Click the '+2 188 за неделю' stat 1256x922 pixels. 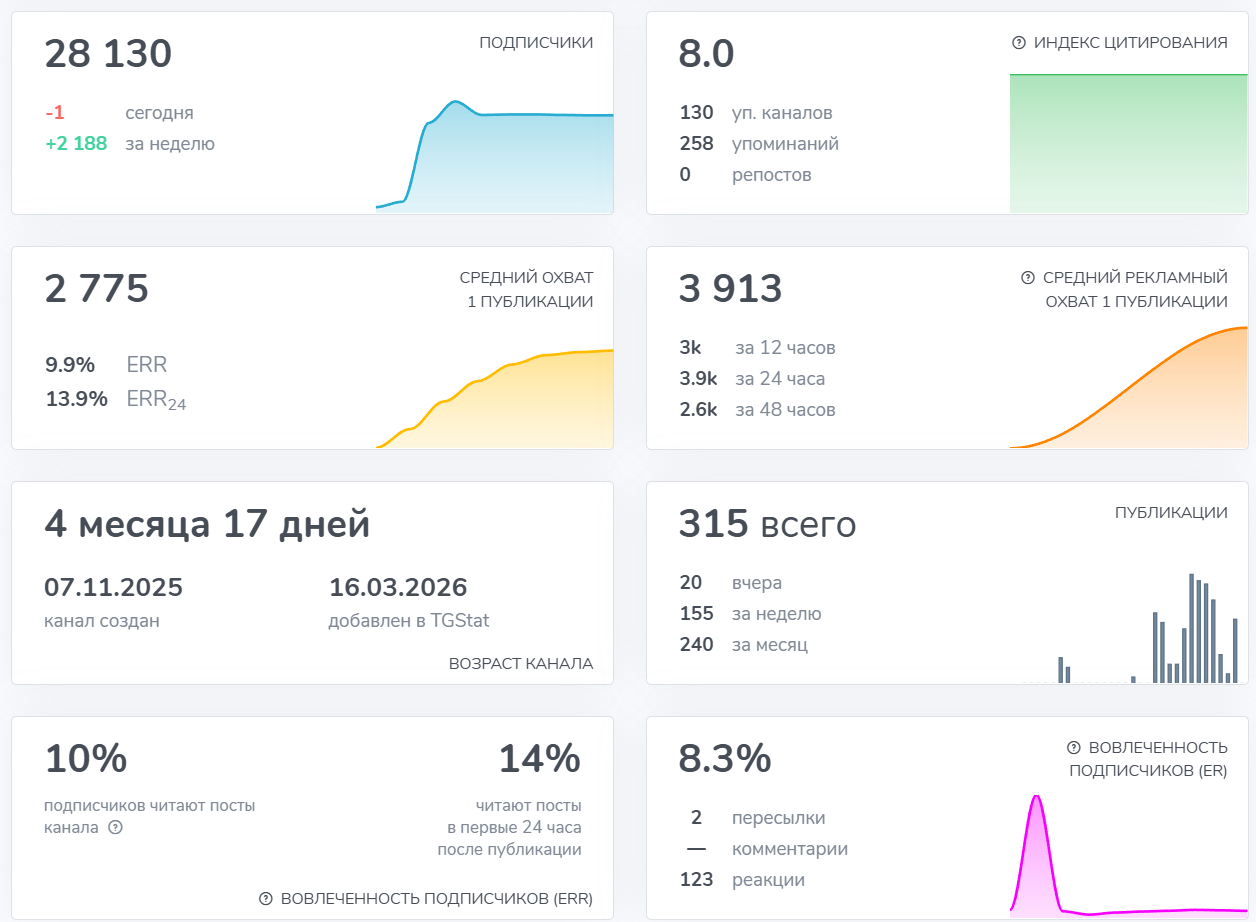(130, 144)
